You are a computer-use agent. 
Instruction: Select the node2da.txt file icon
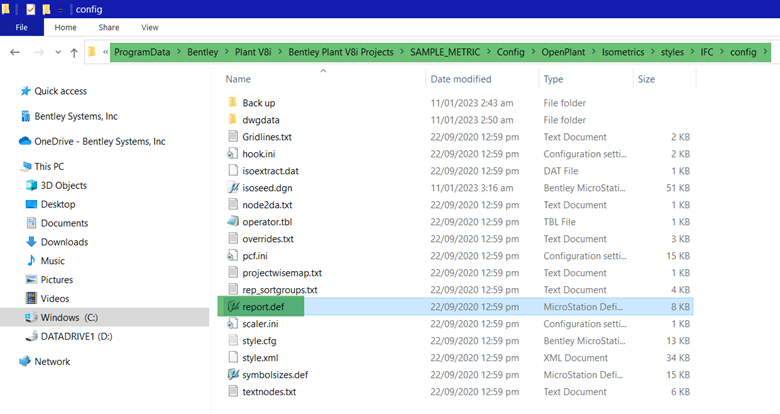tap(232, 205)
